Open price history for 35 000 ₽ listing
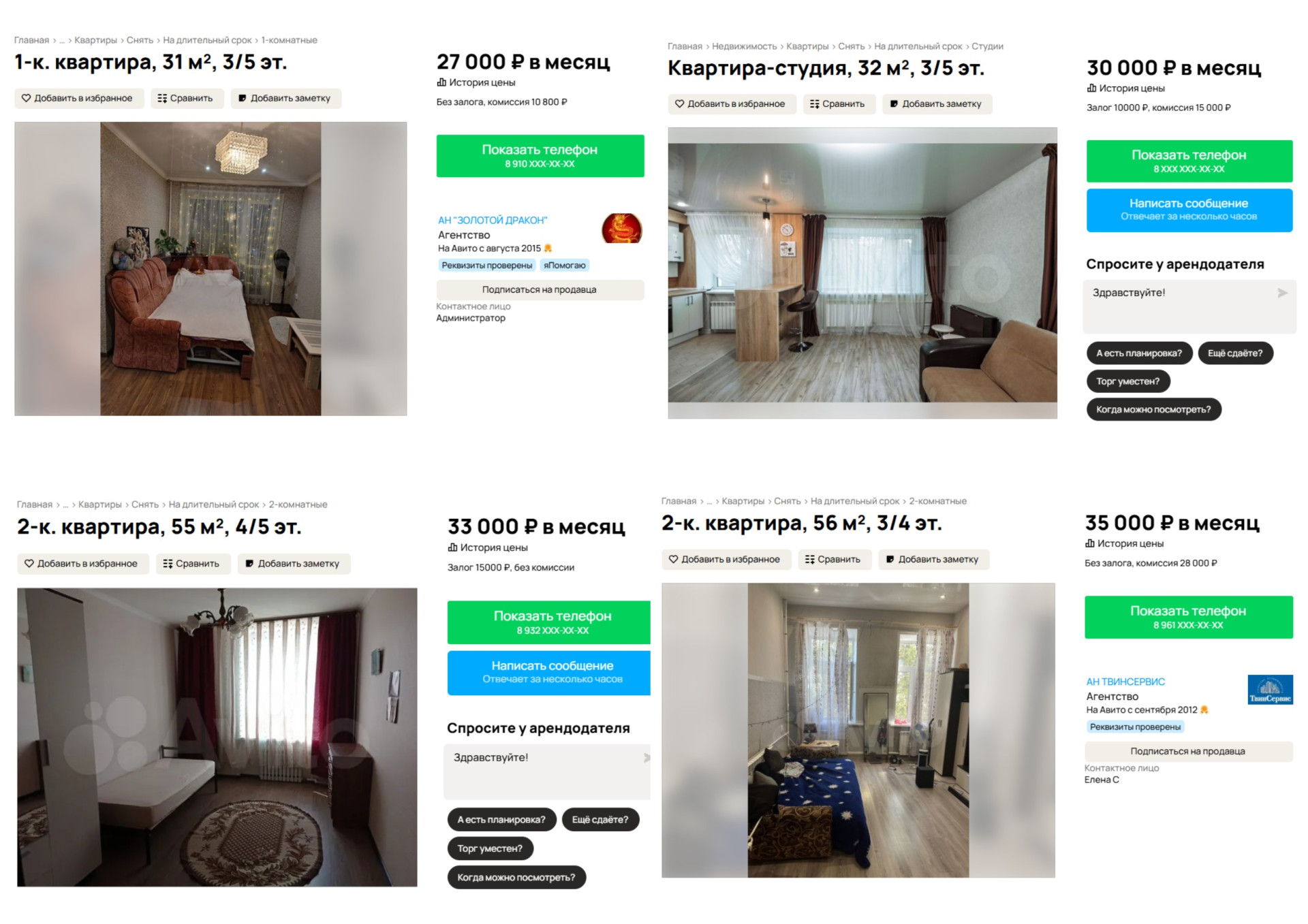This screenshot has width=1308, height=924. tap(1125, 543)
